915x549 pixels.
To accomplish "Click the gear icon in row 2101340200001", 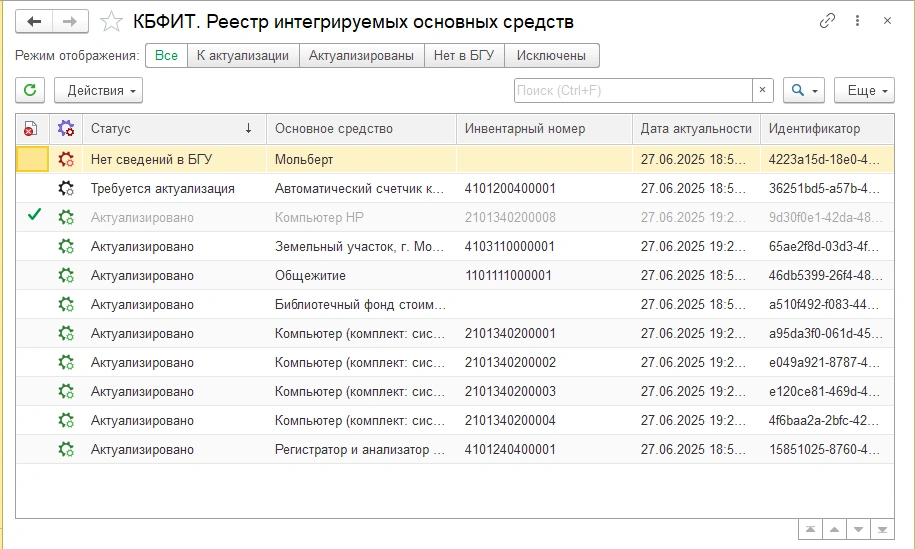I will coord(66,333).
